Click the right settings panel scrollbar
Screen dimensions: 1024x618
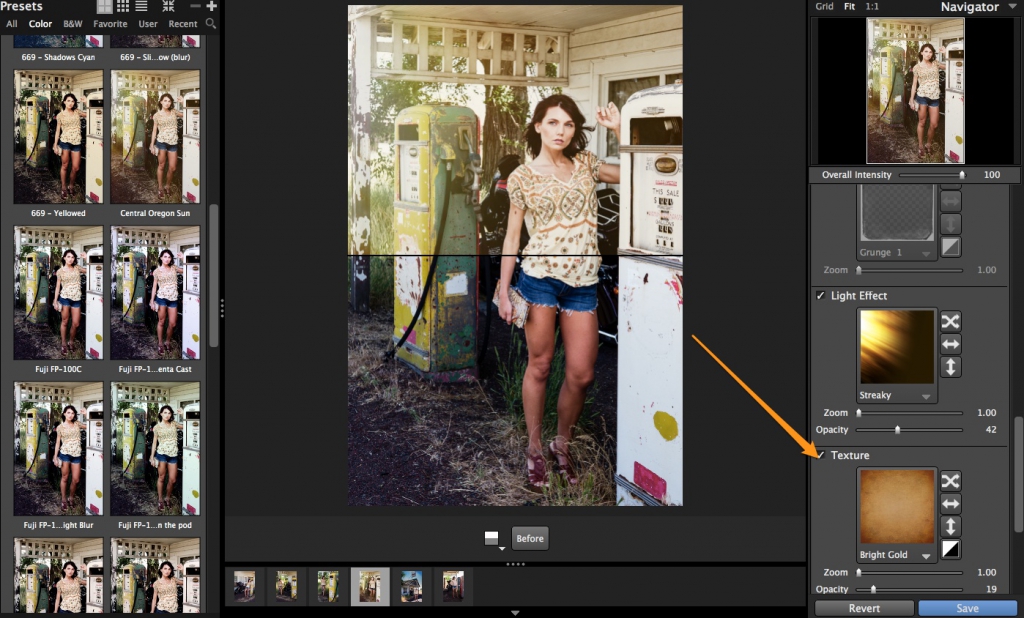1019,475
